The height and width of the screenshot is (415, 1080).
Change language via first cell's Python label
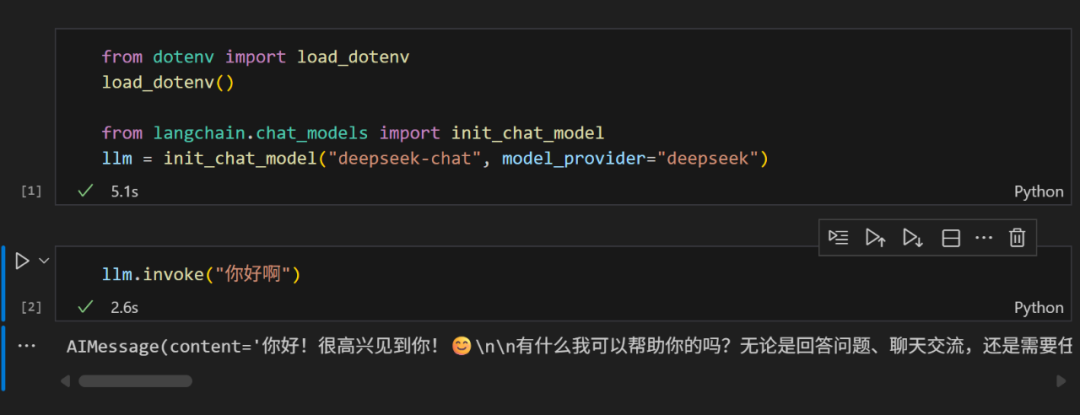(x=1039, y=191)
